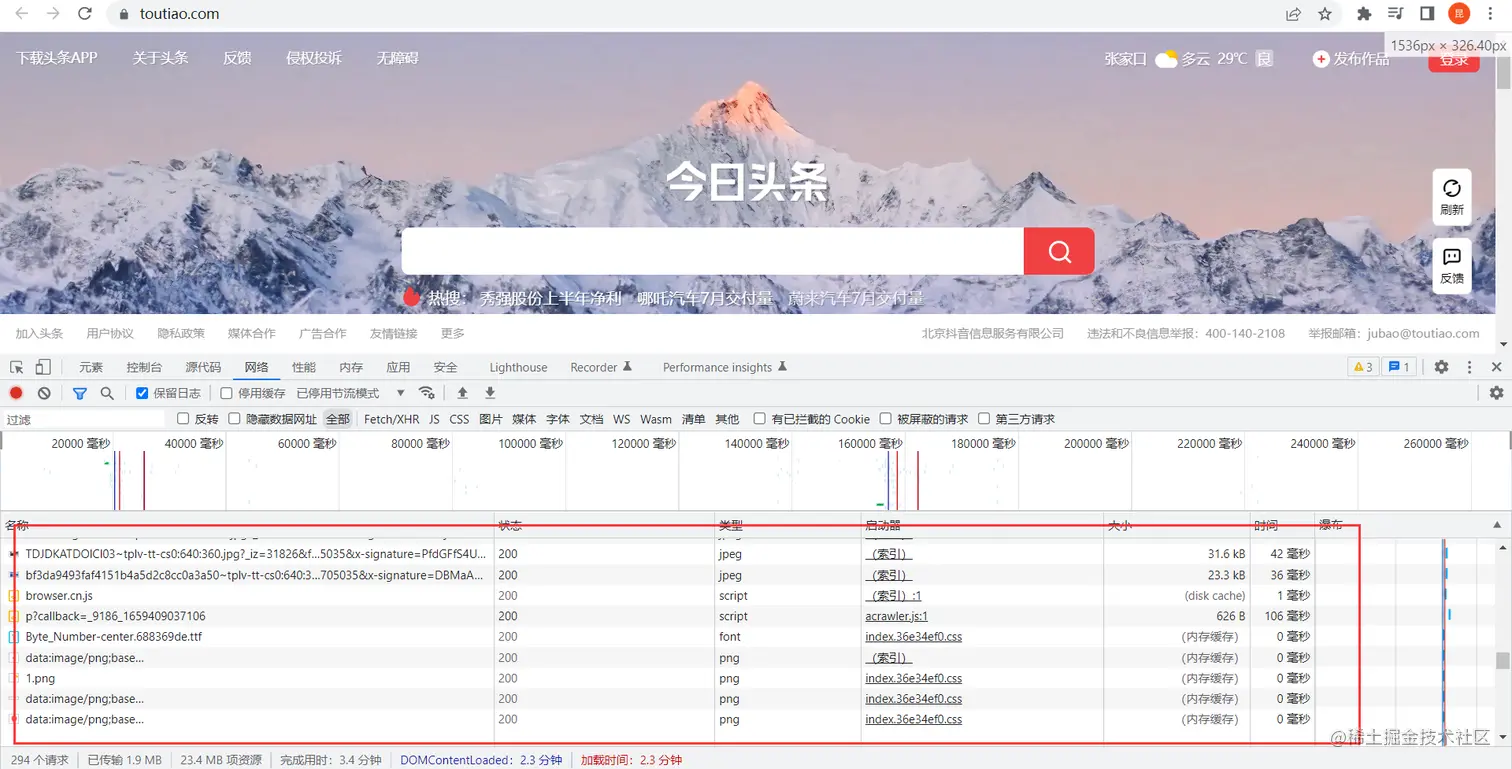This screenshot has height=769, width=1512.
Task: Click the browser back arrow
Action: pyautogui.click(x=21, y=14)
